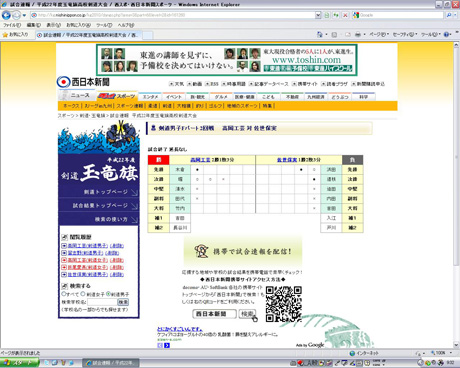
Task: Open the ファイル menu
Action: click(12, 25)
